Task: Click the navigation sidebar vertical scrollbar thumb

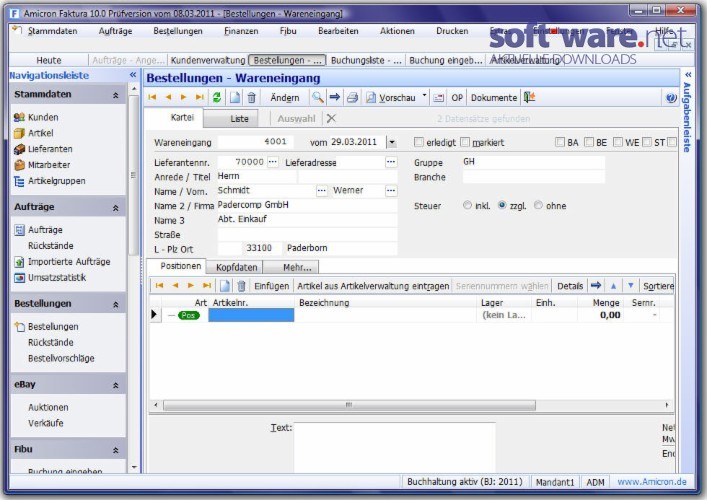Action: tap(133, 175)
